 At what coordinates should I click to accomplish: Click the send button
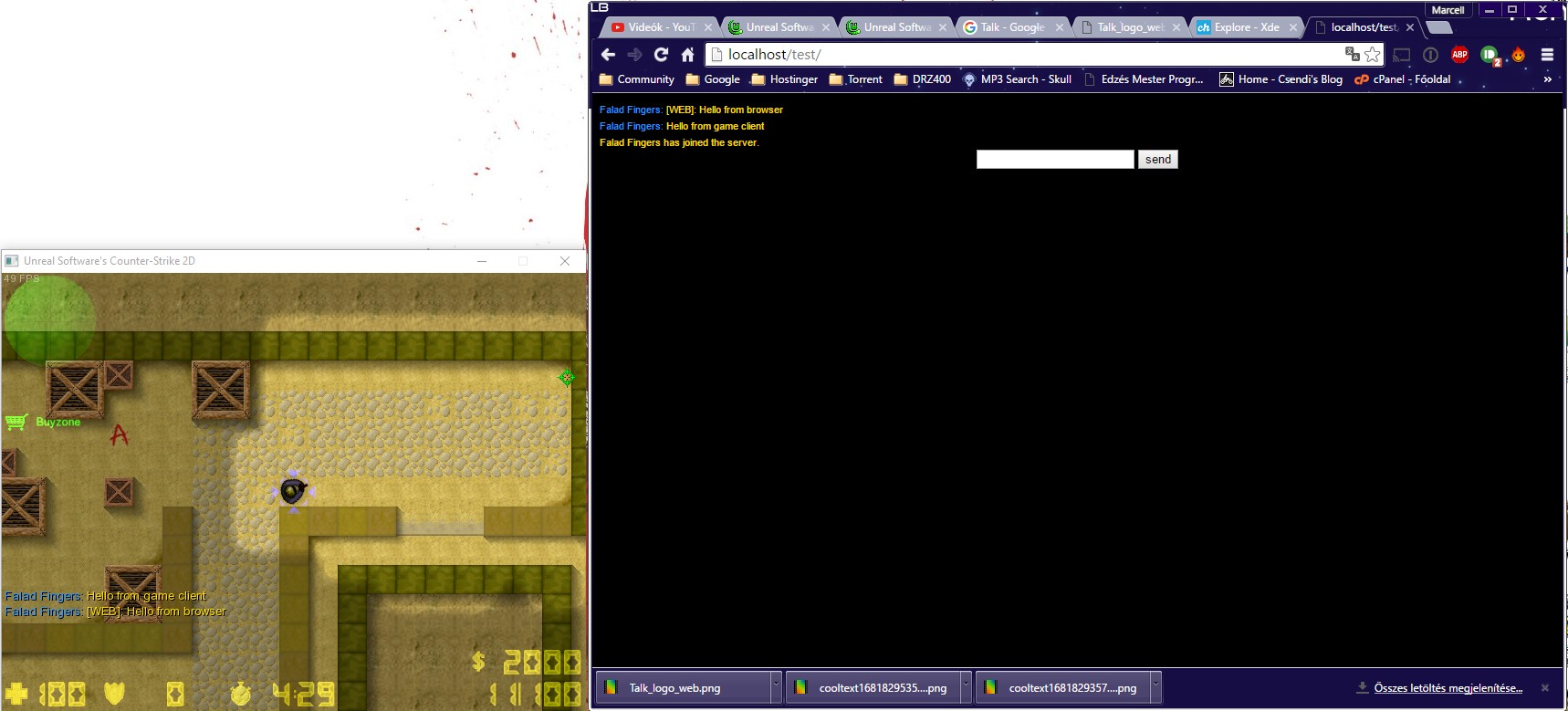click(x=1158, y=159)
